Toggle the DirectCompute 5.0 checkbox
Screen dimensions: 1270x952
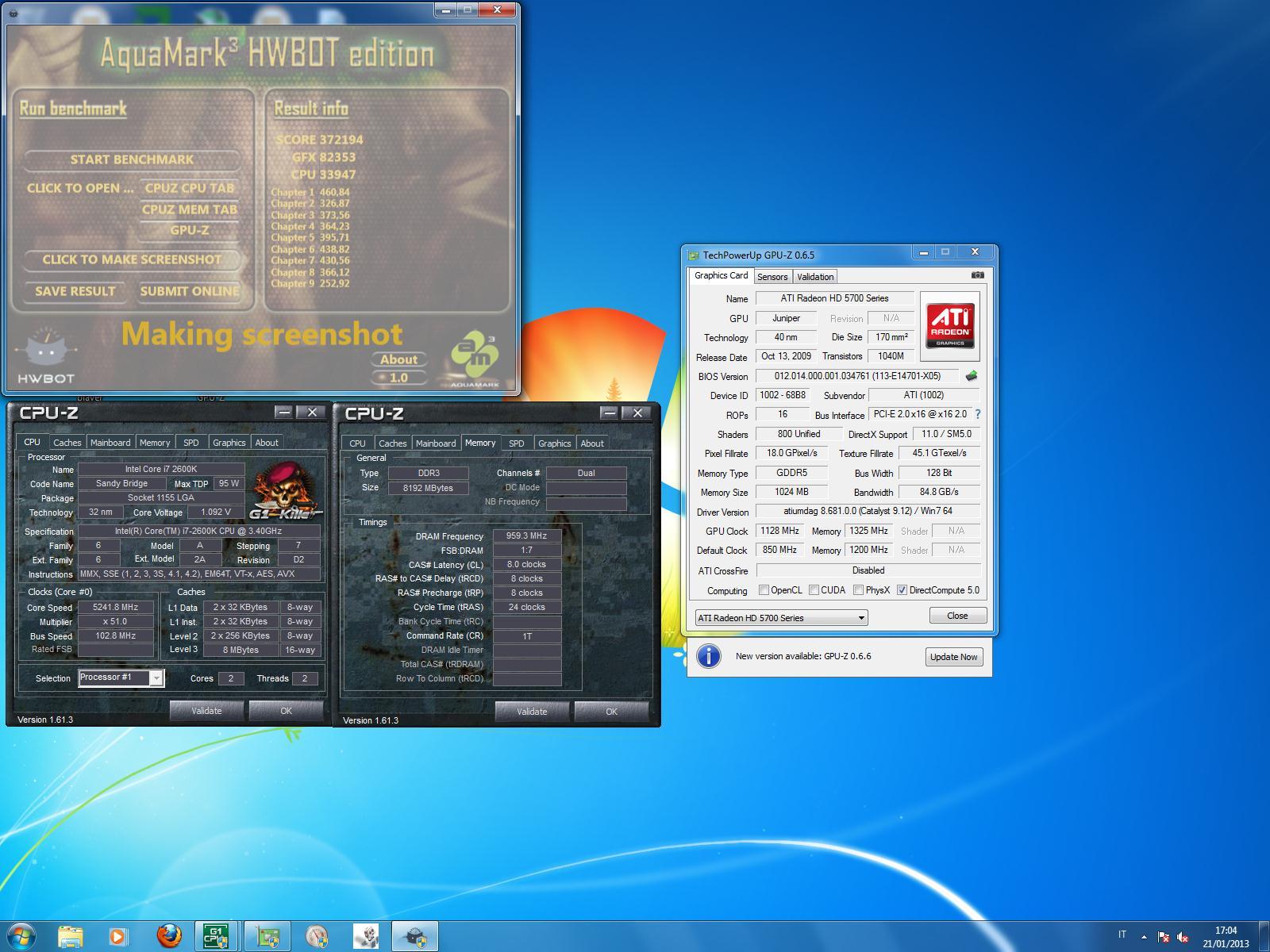902,589
